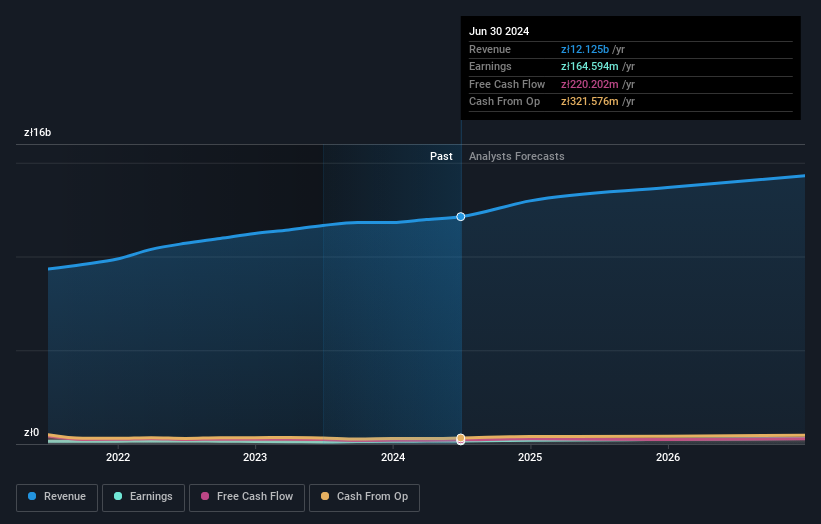Click the zł12.125b revenue value

pyautogui.click(x=585, y=49)
